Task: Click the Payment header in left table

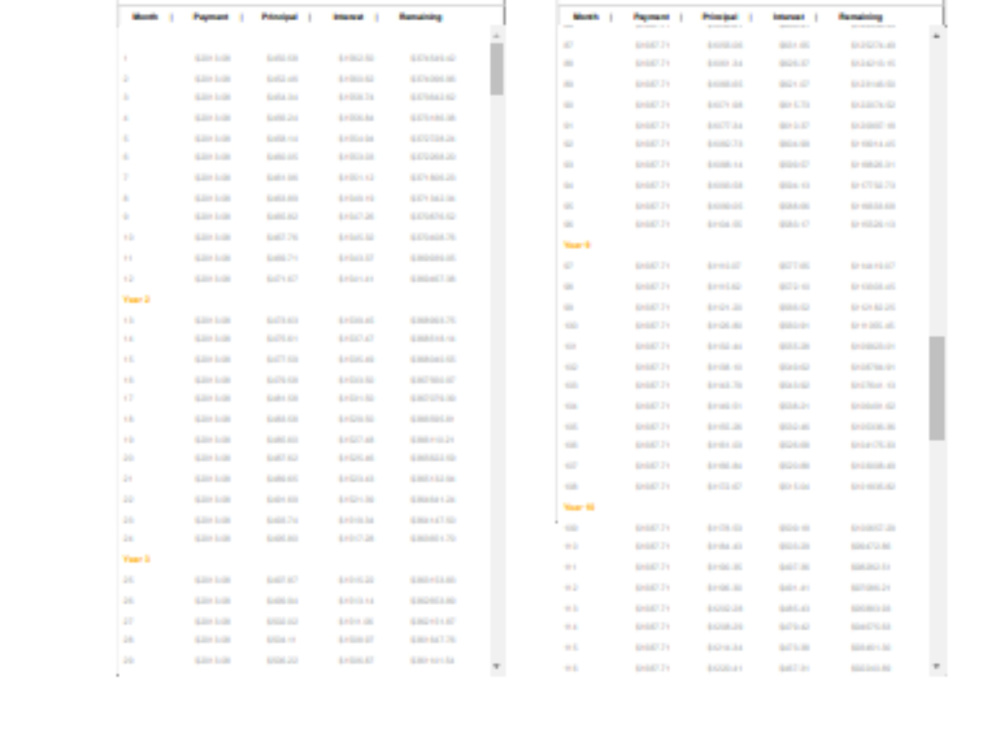Action: pyautogui.click(x=210, y=17)
